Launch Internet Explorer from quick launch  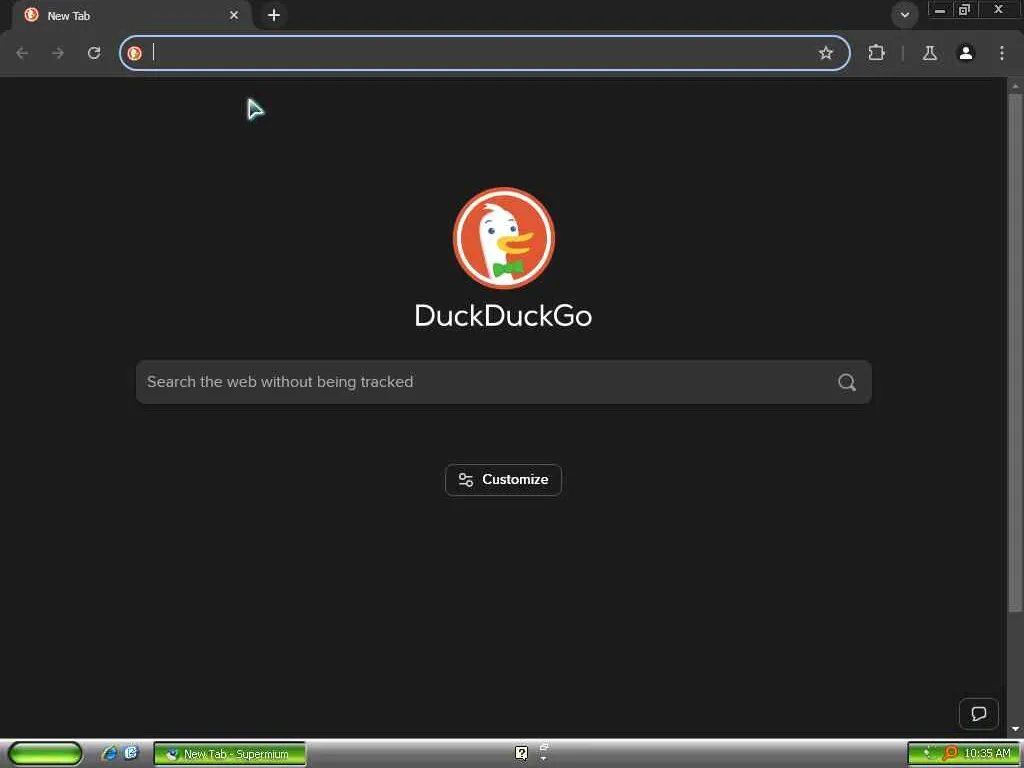coord(110,754)
